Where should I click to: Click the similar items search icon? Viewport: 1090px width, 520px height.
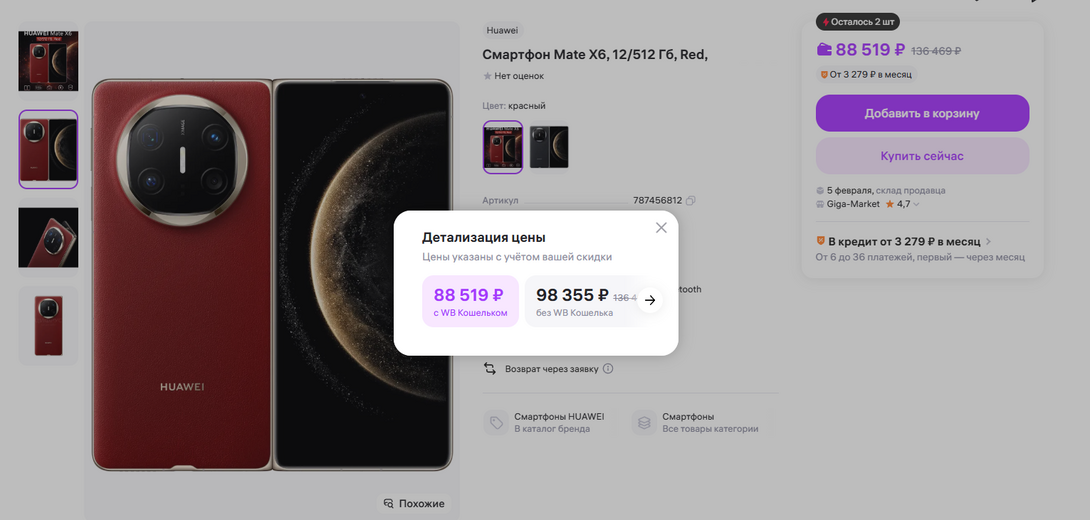388,503
